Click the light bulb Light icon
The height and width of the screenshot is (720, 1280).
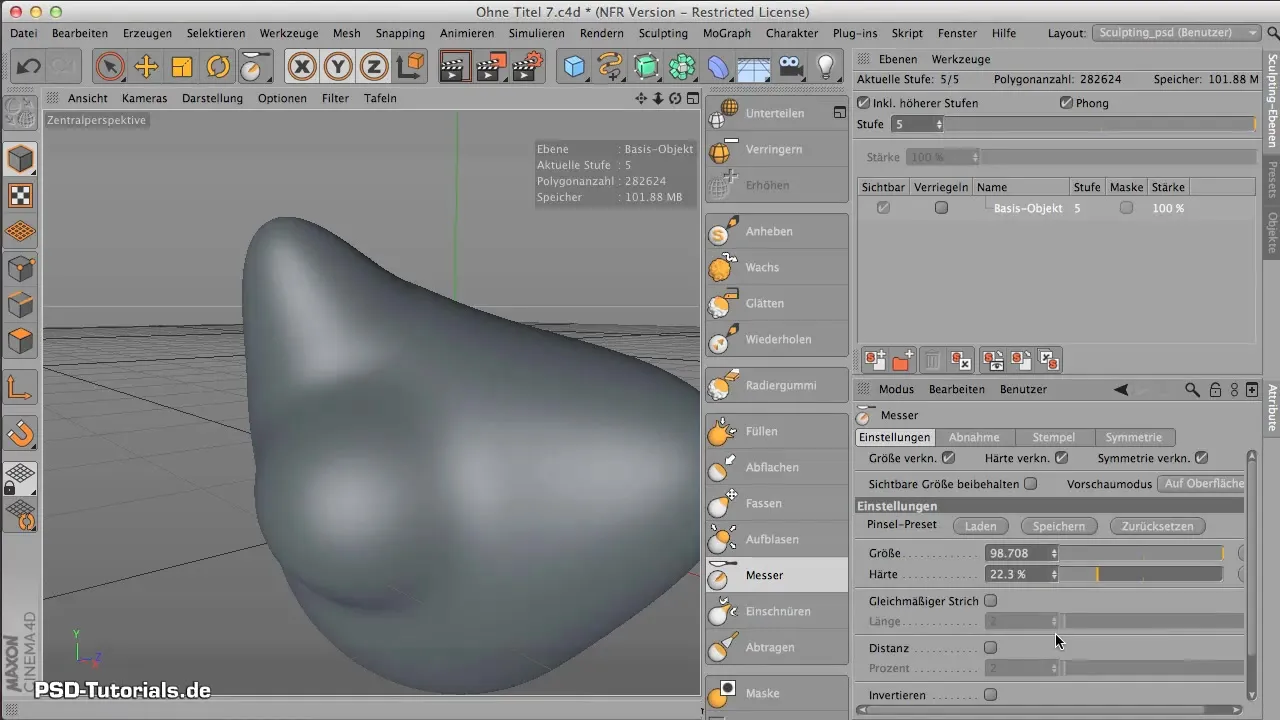[x=826, y=67]
